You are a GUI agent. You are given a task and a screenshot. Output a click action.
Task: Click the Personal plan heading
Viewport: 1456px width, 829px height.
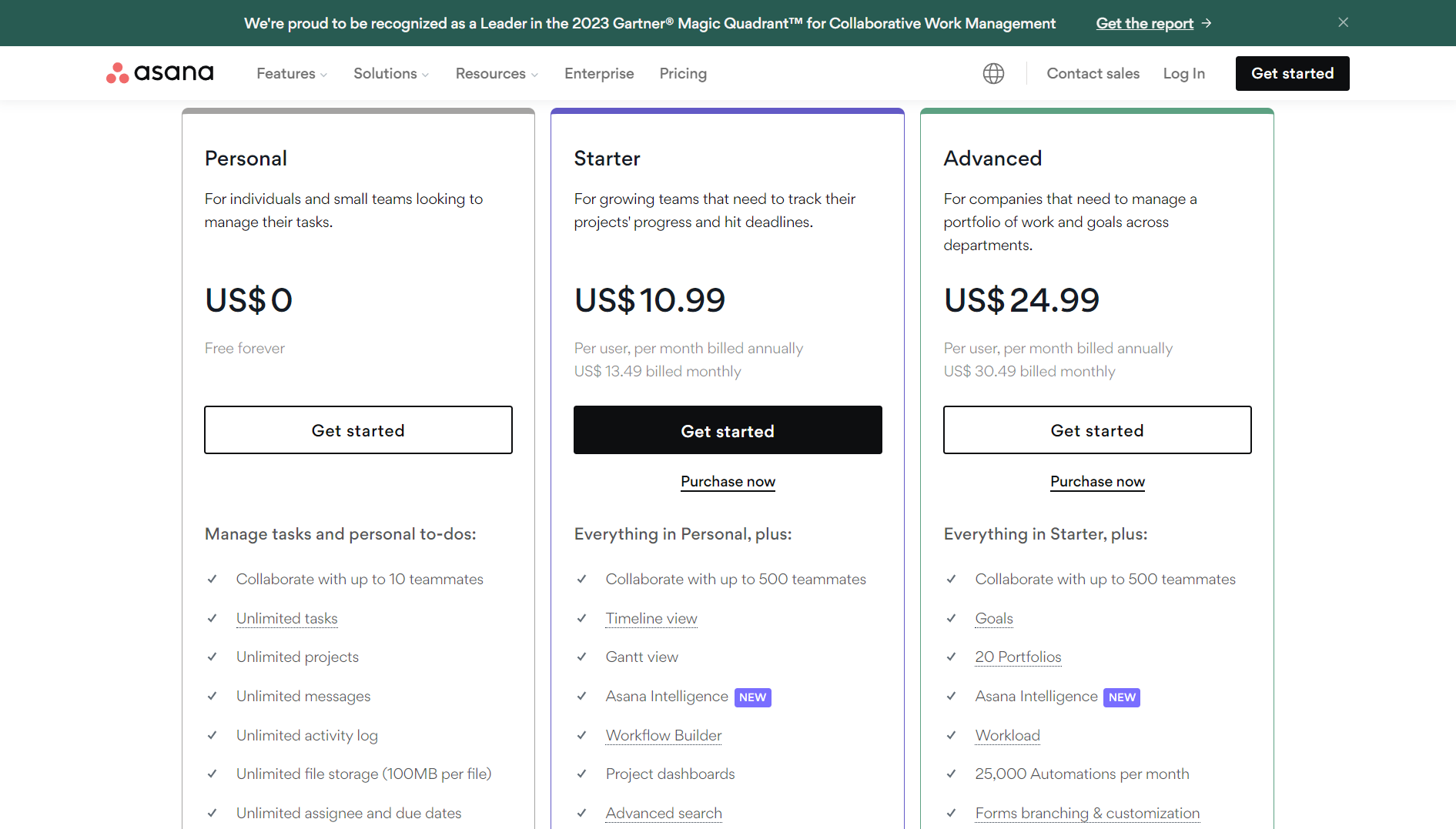(x=246, y=158)
